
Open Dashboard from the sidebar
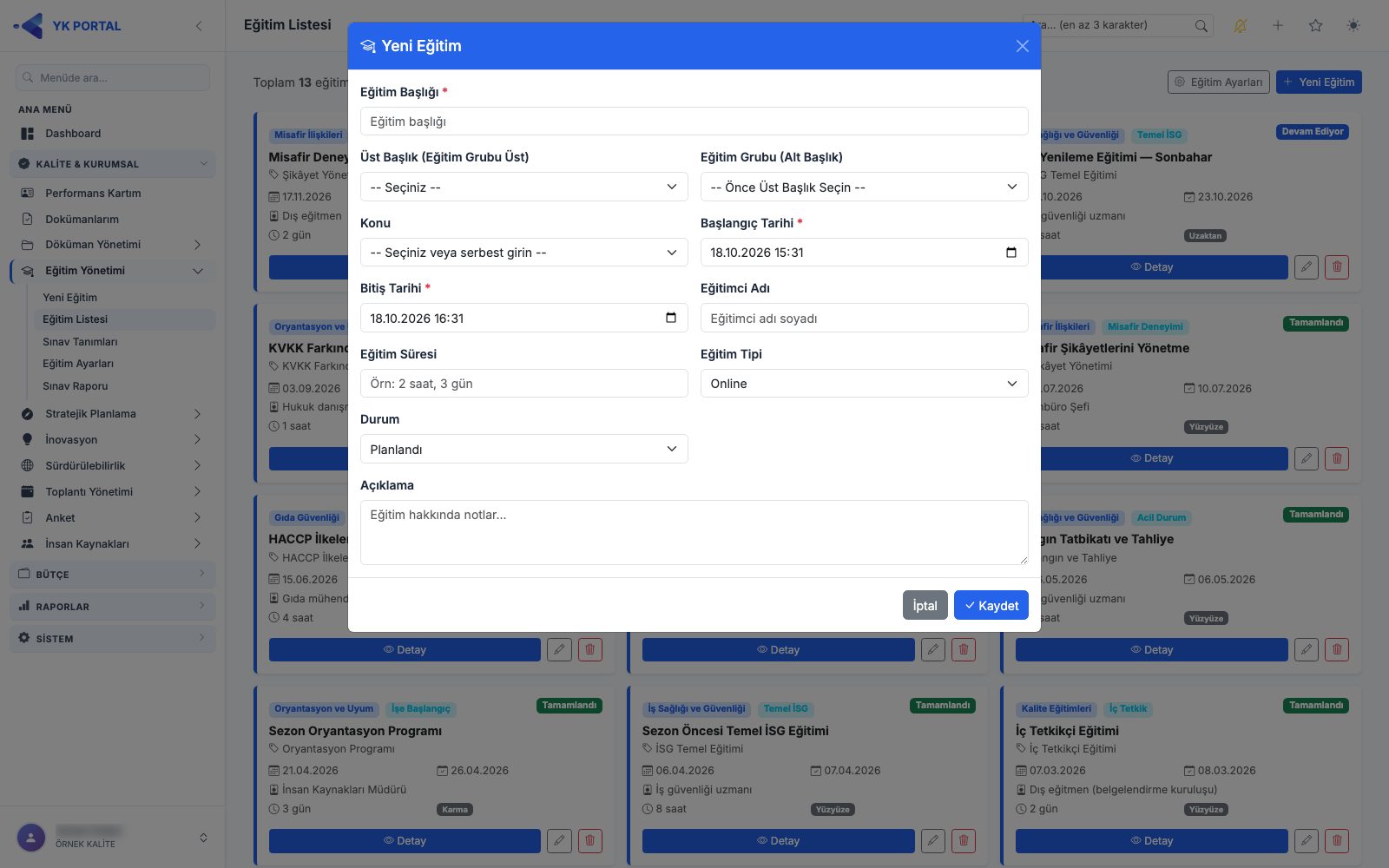tap(113, 134)
